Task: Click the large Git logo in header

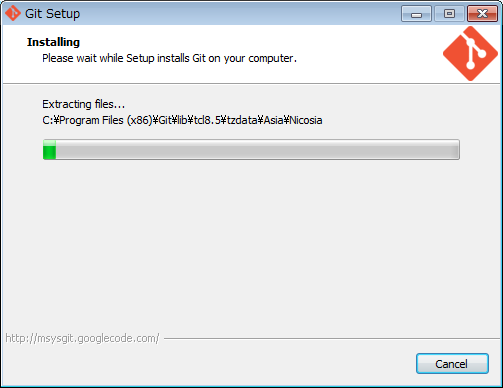Action: [470, 54]
